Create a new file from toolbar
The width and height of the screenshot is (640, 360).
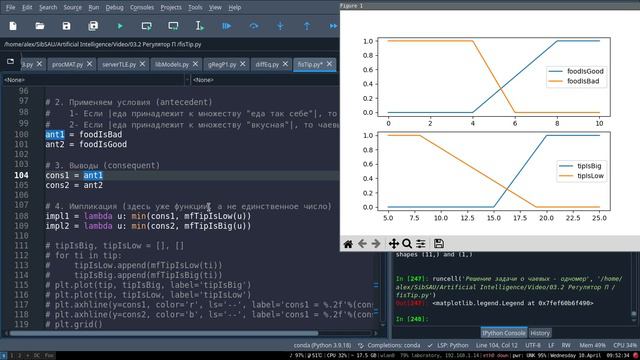(13, 26)
